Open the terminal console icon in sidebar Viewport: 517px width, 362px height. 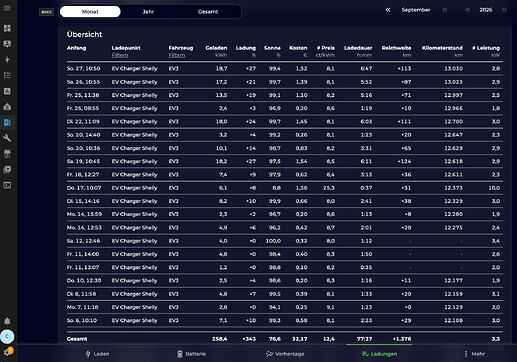click(7, 185)
